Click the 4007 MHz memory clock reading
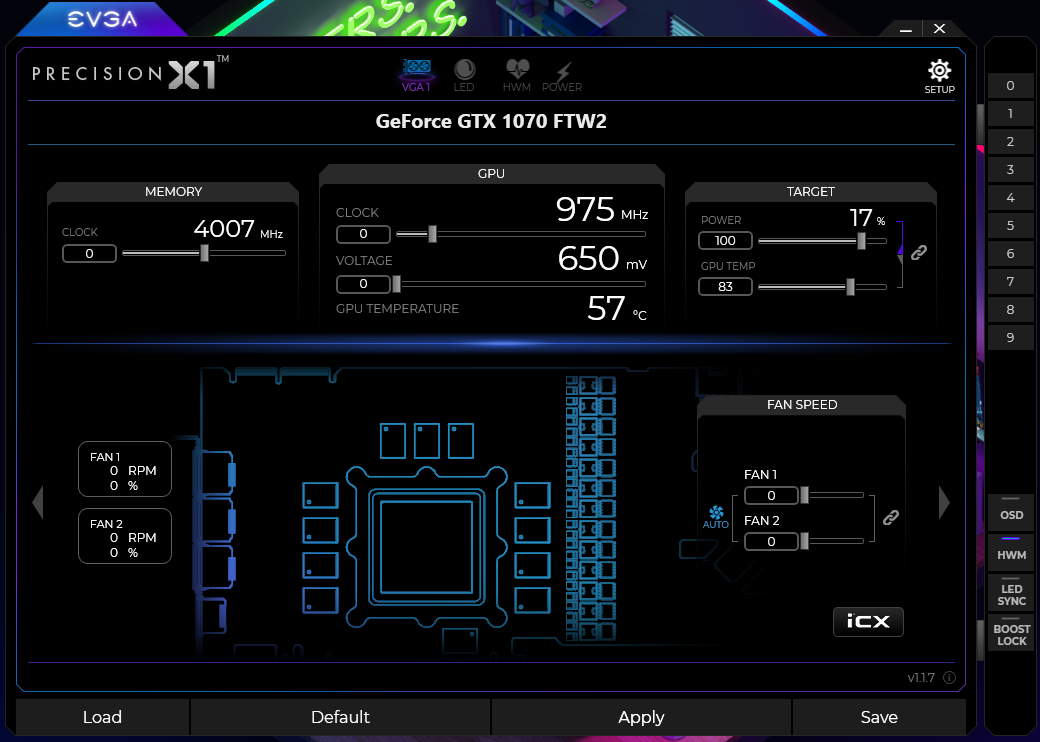The height and width of the screenshot is (742, 1040). tap(238, 229)
